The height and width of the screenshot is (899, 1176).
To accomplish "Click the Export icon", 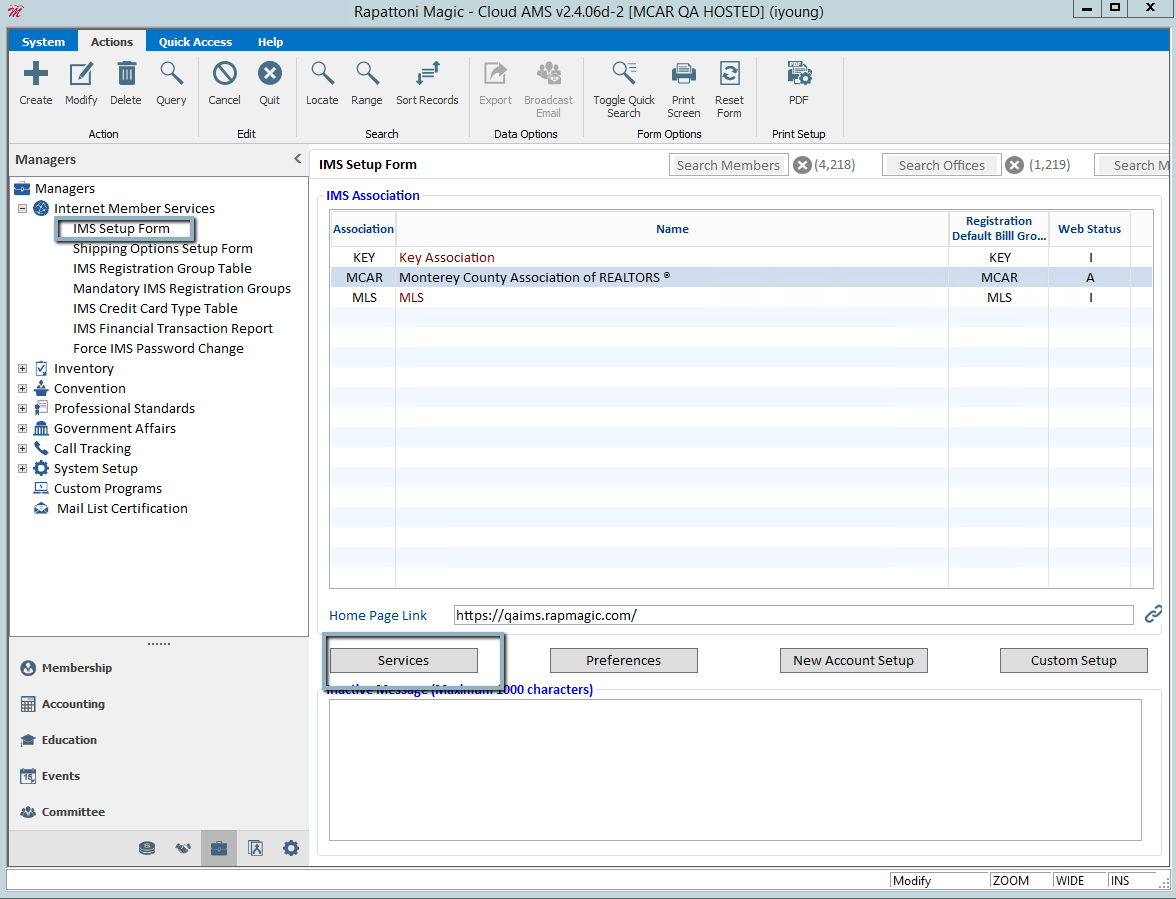I will 496,74.
